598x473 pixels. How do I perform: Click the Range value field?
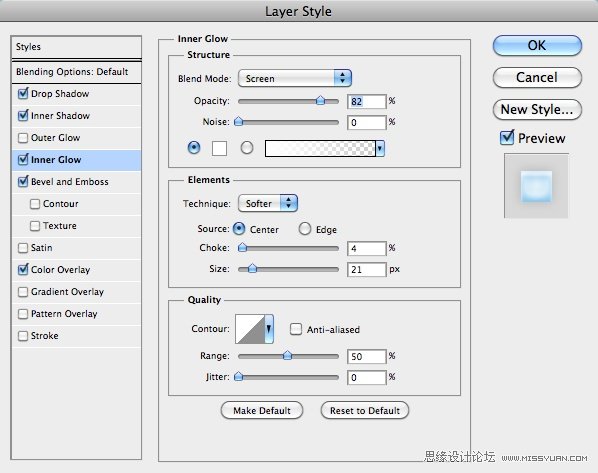click(x=367, y=357)
